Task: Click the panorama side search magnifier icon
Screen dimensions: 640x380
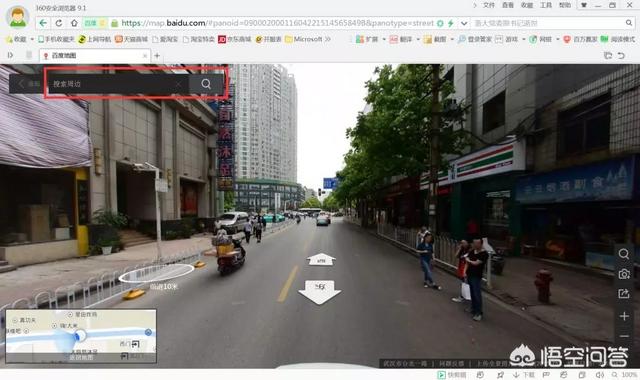Action: coord(624,254)
